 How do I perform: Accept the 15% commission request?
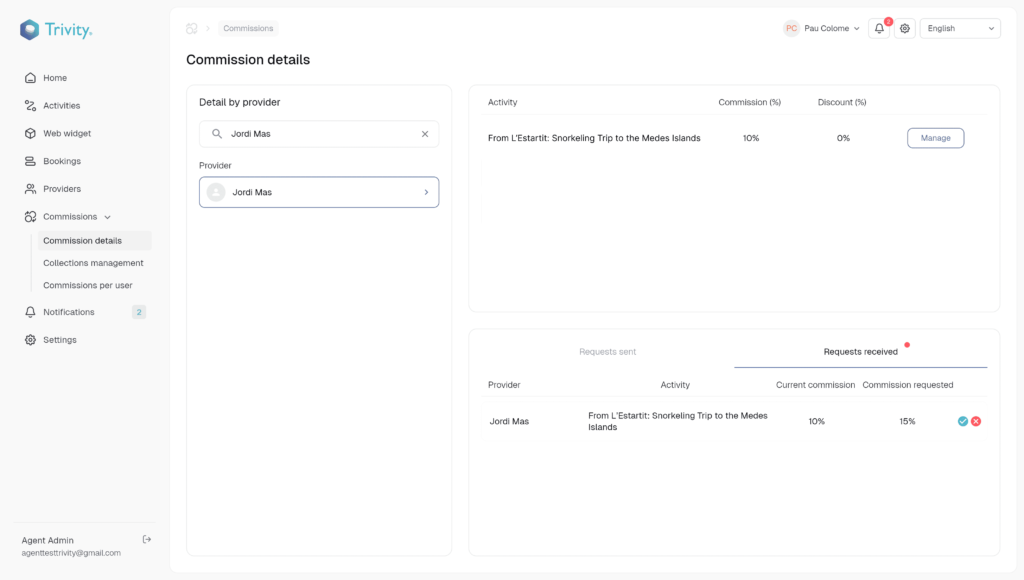963,421
